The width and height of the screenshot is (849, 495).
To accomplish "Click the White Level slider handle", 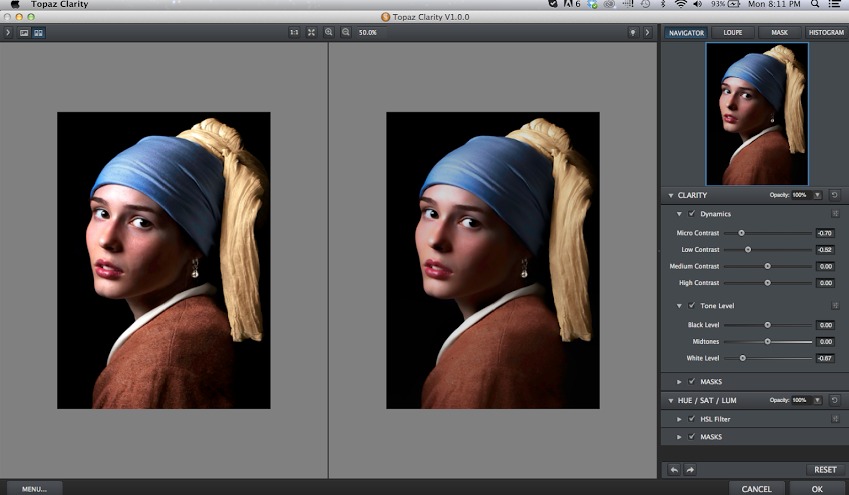I will (x=742, y=358).
